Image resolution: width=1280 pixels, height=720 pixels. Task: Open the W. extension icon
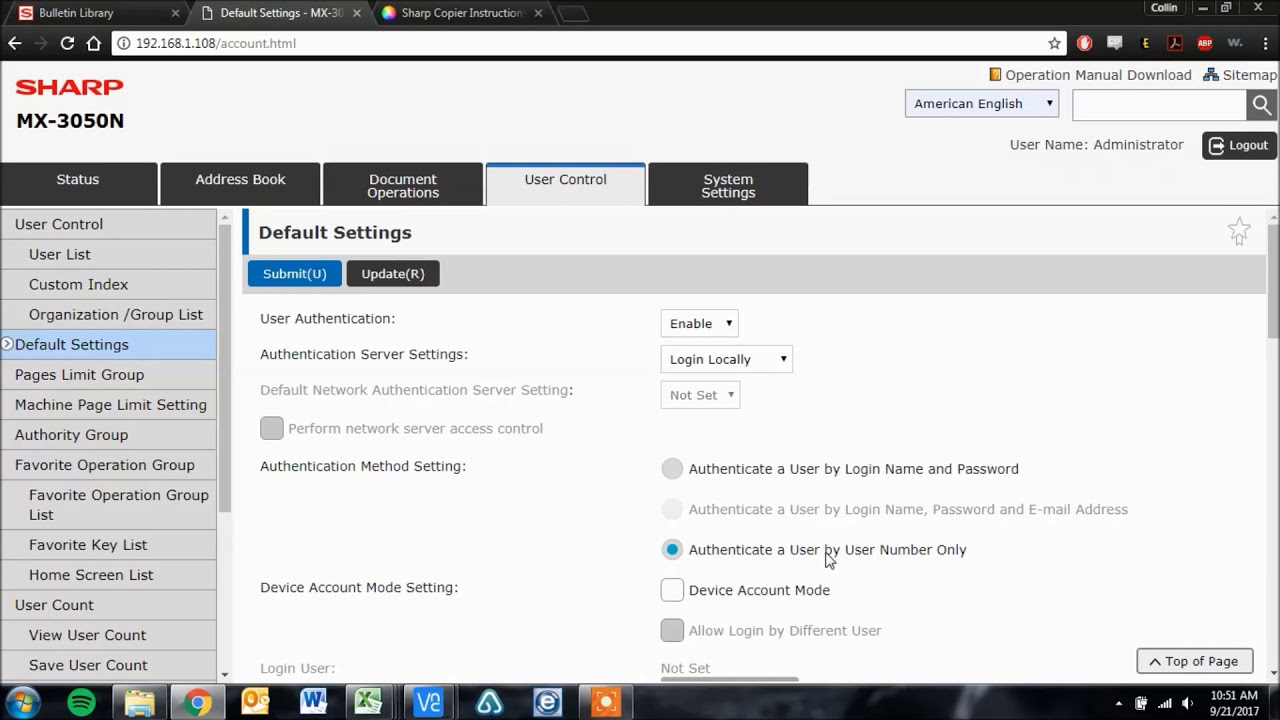pos(1235,43)
